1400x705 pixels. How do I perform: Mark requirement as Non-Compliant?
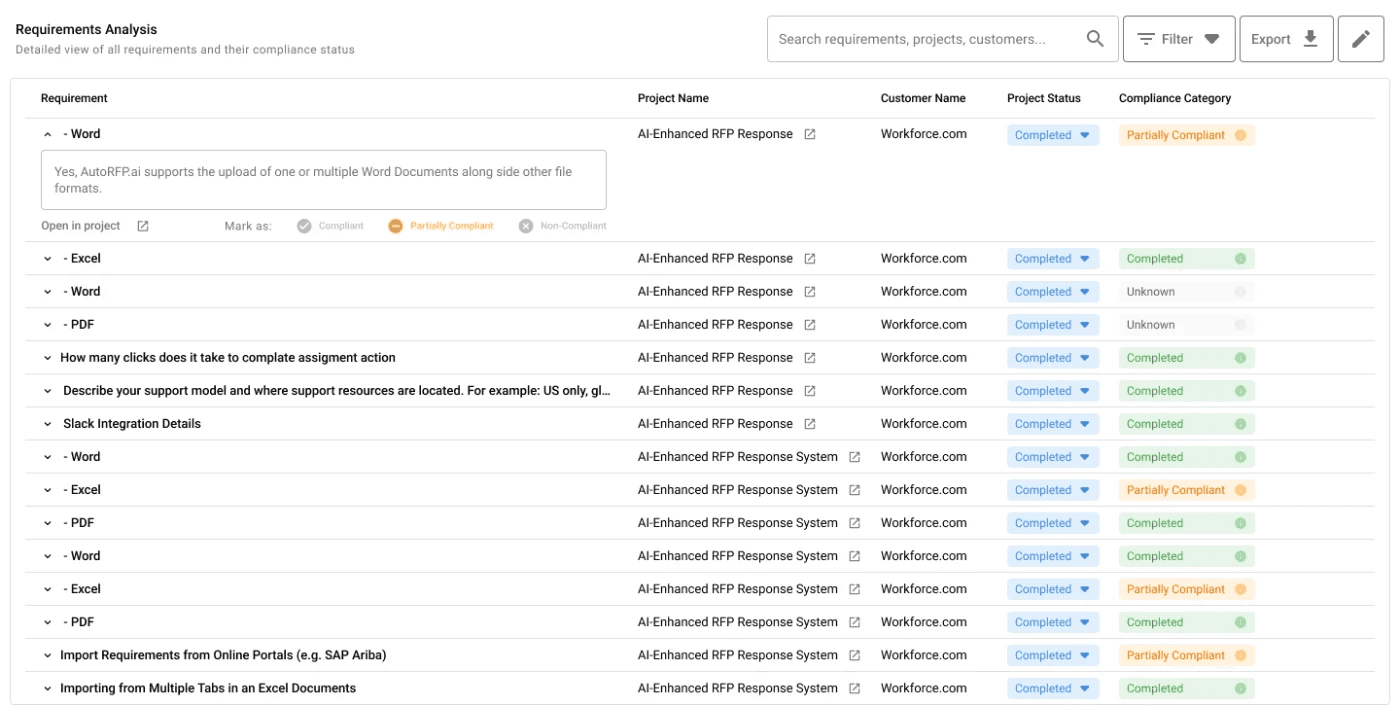pos(563,226)
